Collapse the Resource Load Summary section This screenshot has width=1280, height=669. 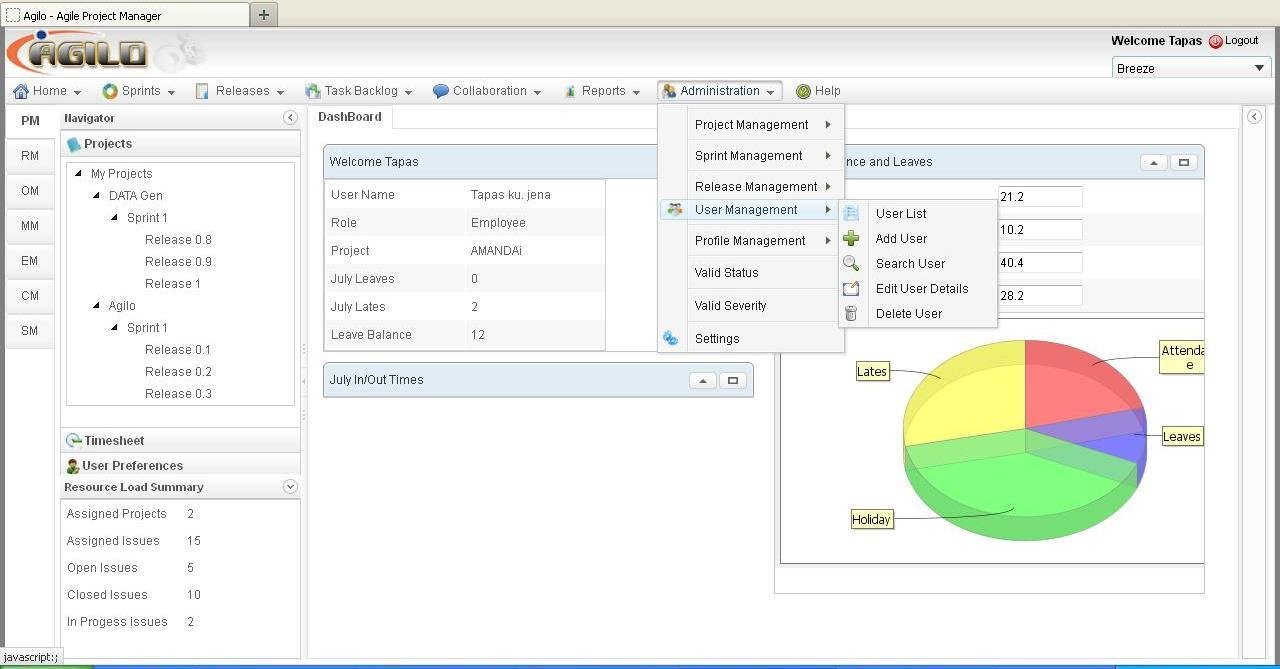coord(290,486)
